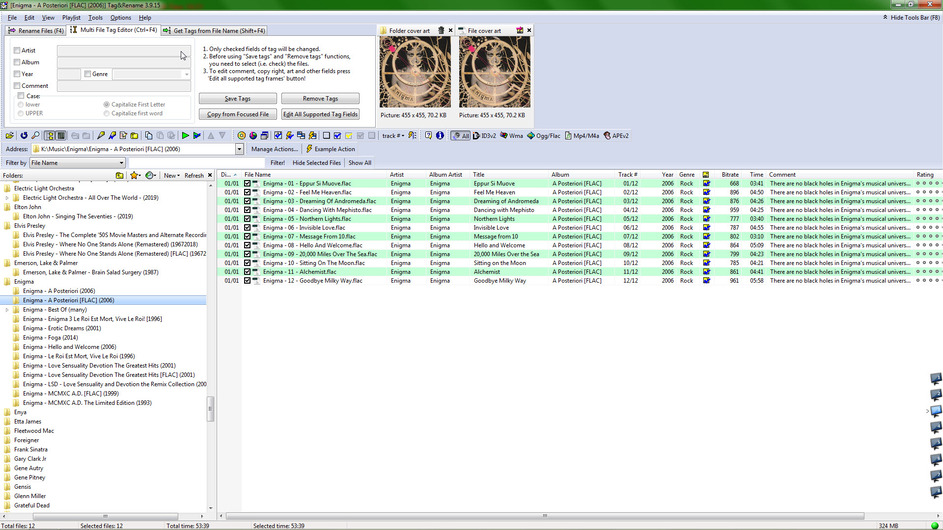Select the All tag types filter
The height and width of the screenshot is (530, 943).
coord(461,136)
